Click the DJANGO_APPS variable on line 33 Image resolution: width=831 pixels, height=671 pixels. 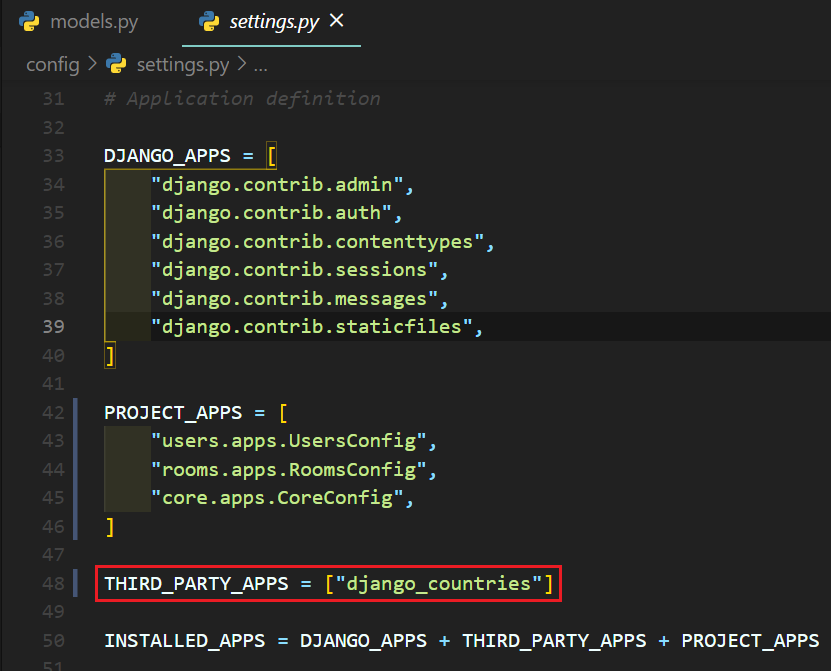[167, 156]
